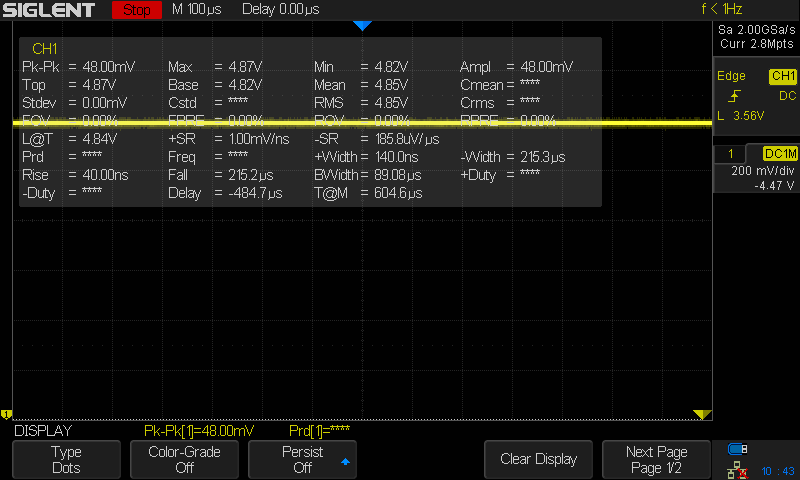
Task: Click the disconnected network status icon
Action: click(738, 468)
